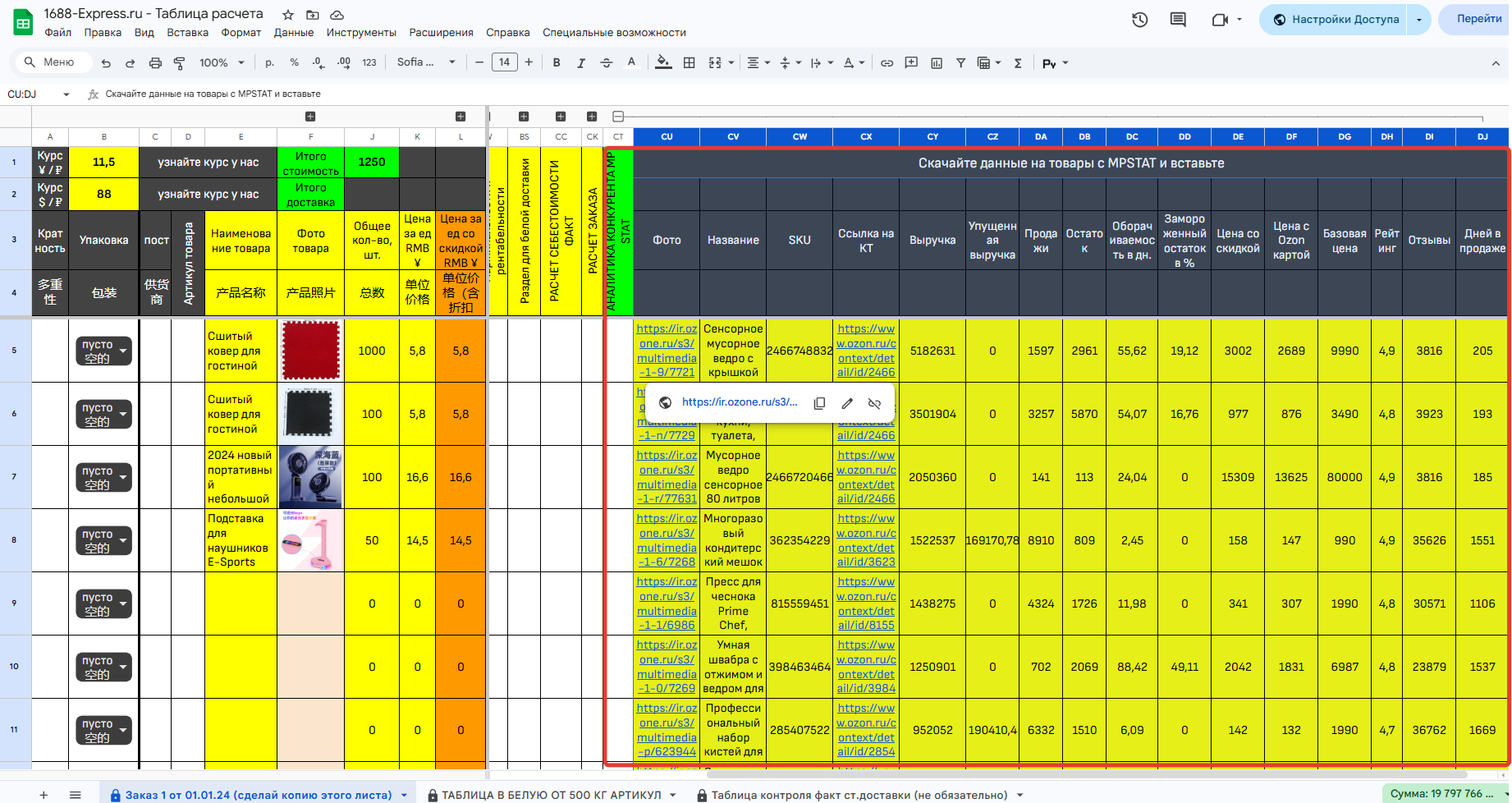Viewport: 1512px width, 803px height.
Task: Click the Настройки Доступа share button
Action: 1335,20
